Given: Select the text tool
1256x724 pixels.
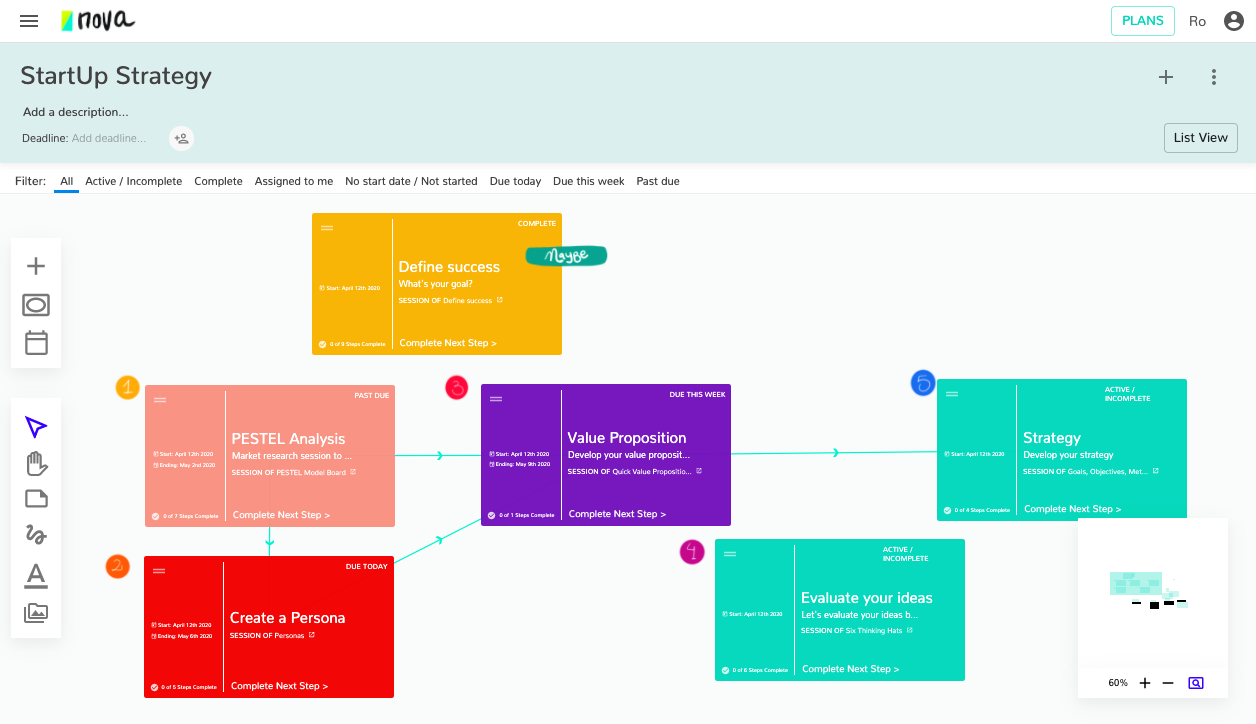Looking at the screenshot, I should coord(36,575).
